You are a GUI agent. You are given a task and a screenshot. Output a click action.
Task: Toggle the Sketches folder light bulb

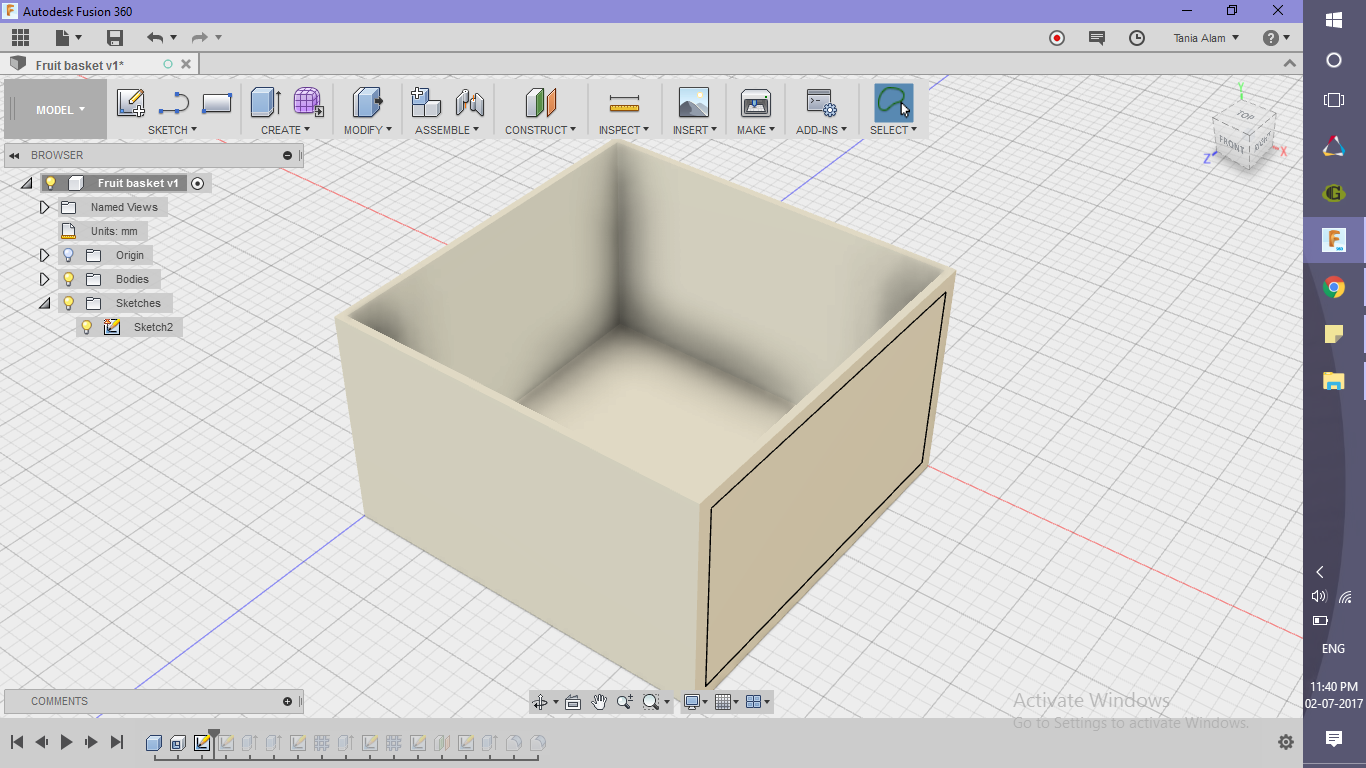69,303
